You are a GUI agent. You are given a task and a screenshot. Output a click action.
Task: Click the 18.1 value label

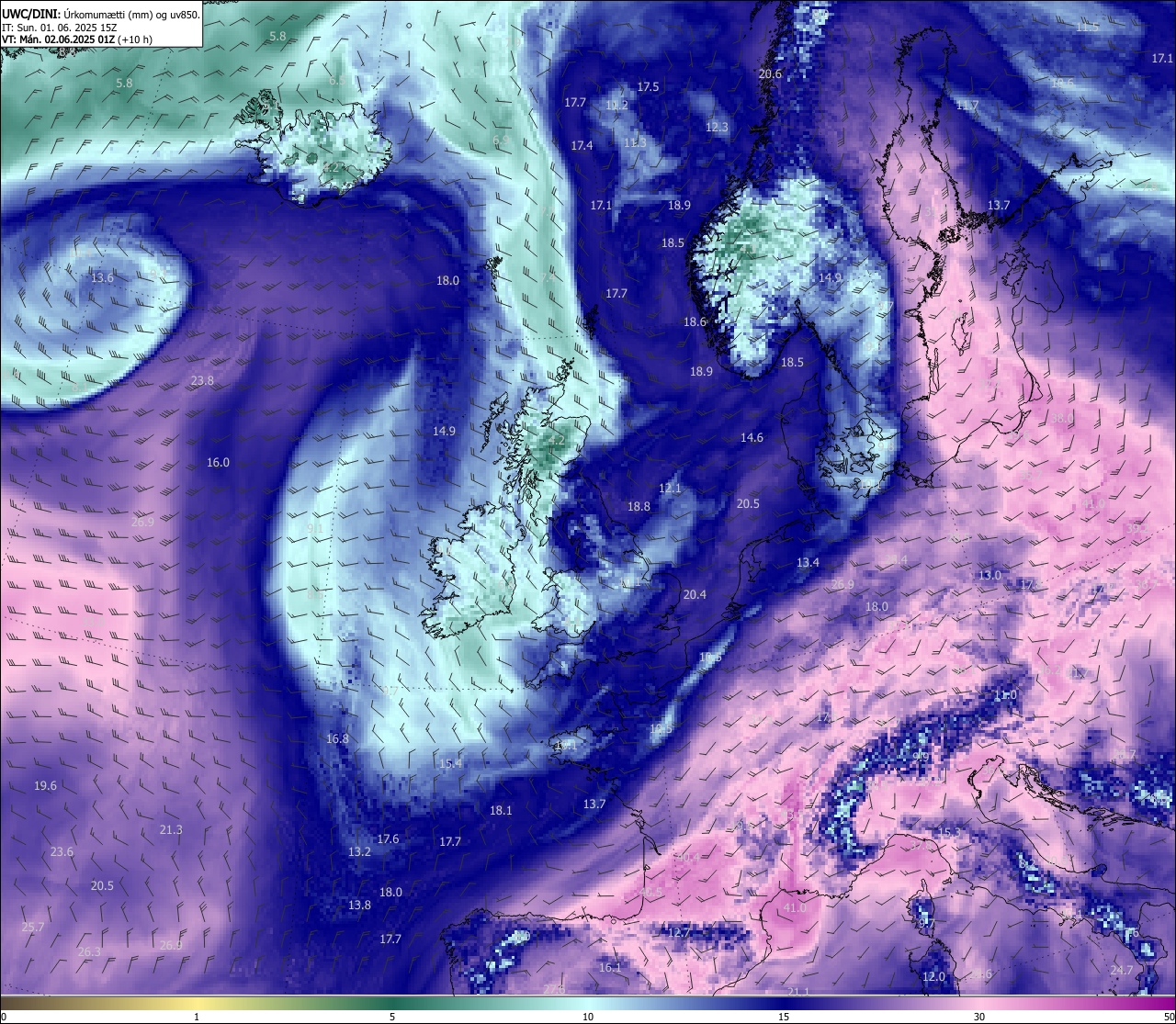tap(501, 810)
